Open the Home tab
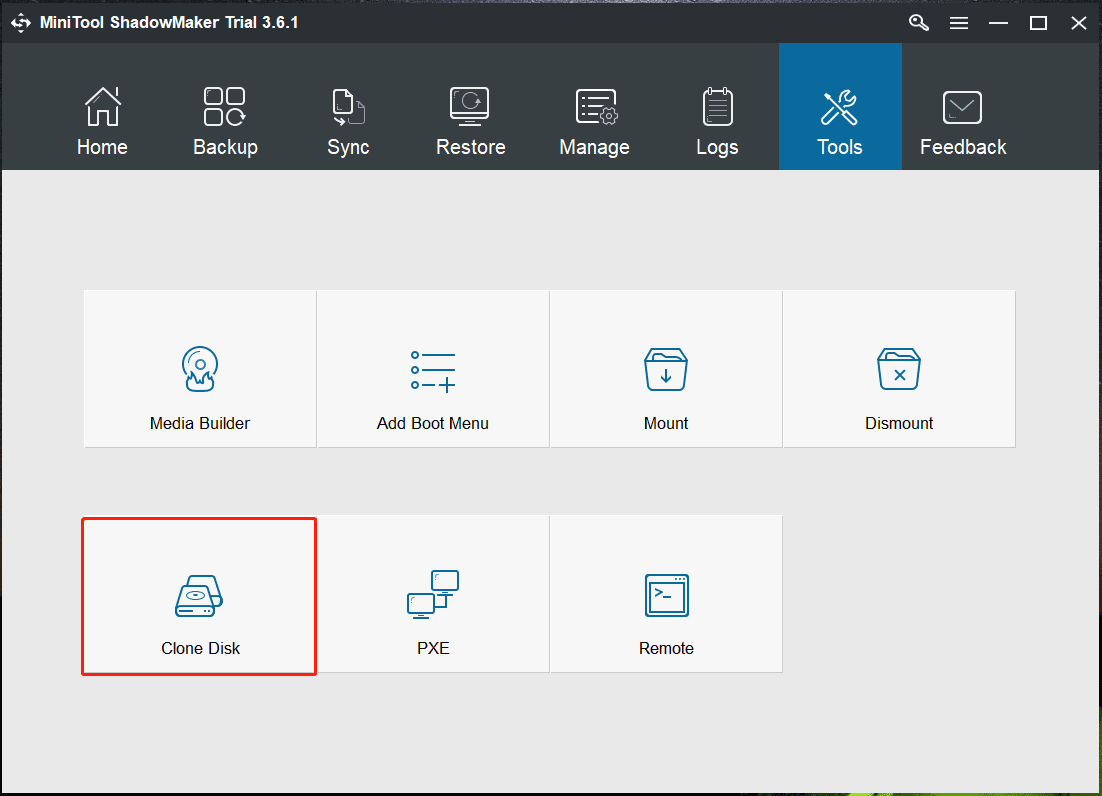This screenshot has width=1102, height=796. [103, 121]
